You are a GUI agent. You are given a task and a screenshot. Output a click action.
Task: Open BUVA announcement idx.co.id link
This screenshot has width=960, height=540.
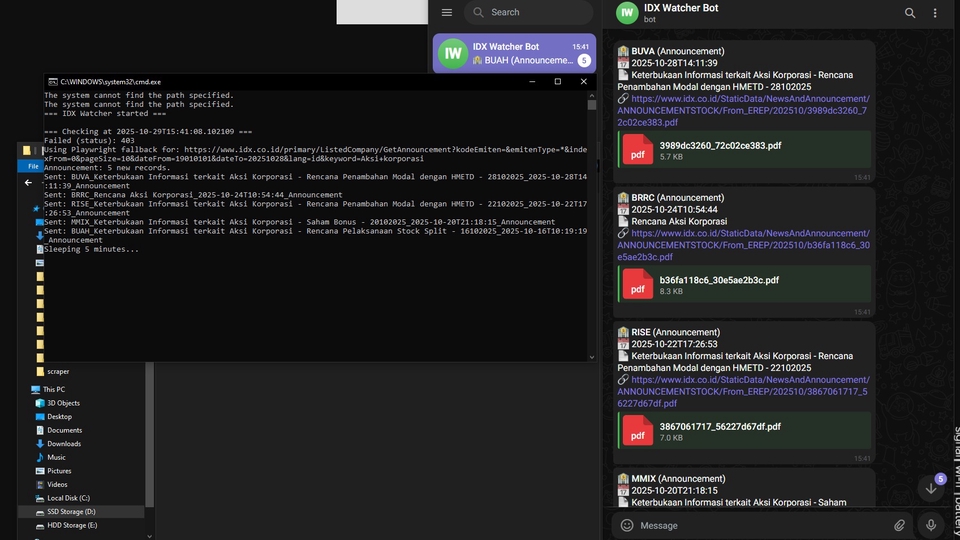point(742,110)
